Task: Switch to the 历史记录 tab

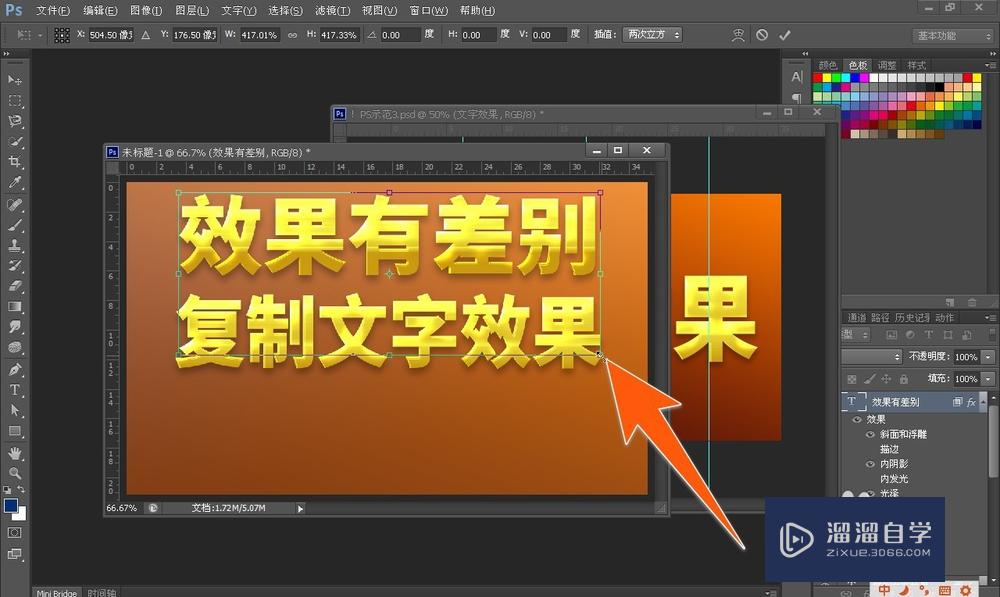Action: pyautogui.click(x=913, y=317)
